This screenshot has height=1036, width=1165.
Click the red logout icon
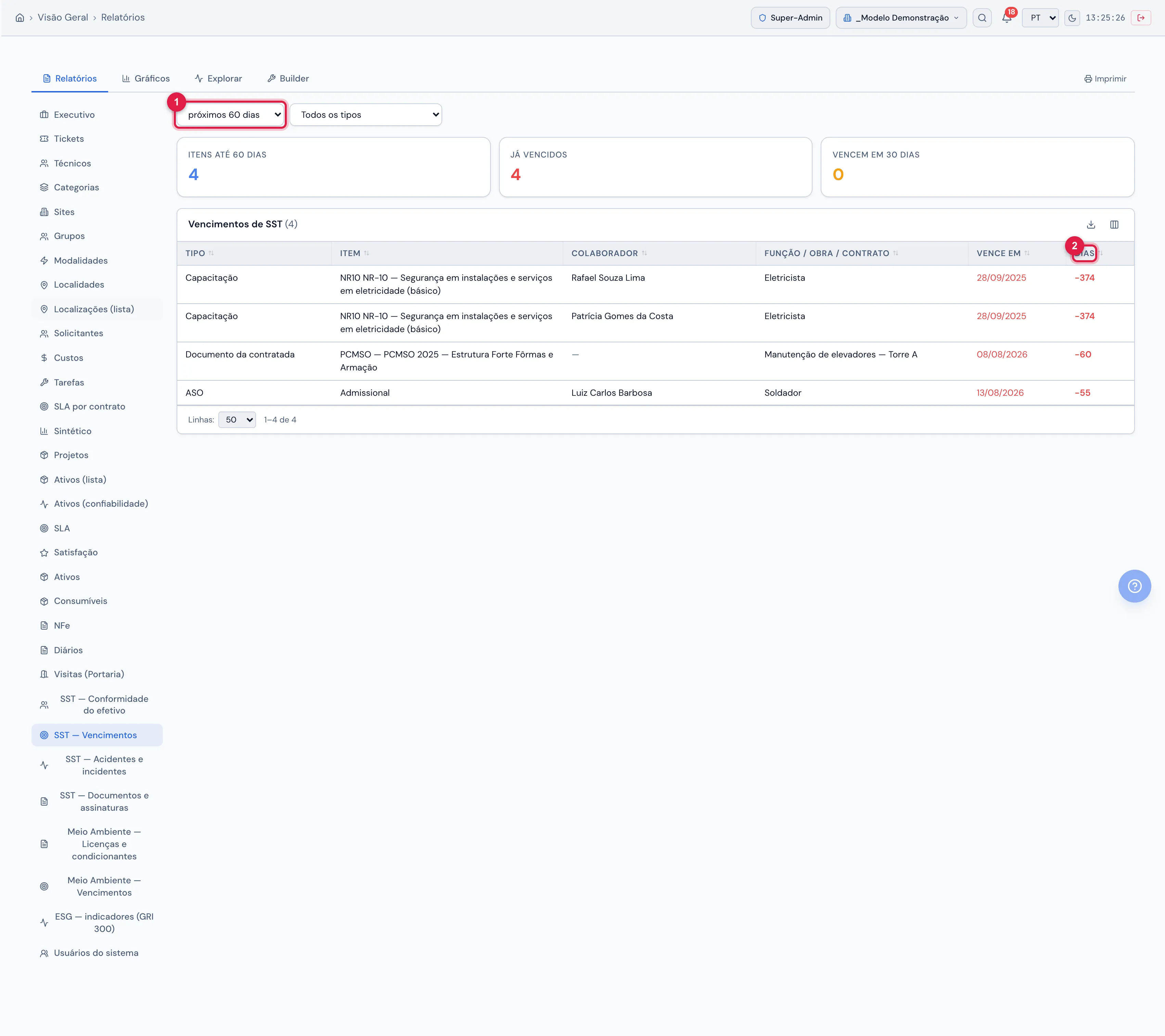point(1140,18)
